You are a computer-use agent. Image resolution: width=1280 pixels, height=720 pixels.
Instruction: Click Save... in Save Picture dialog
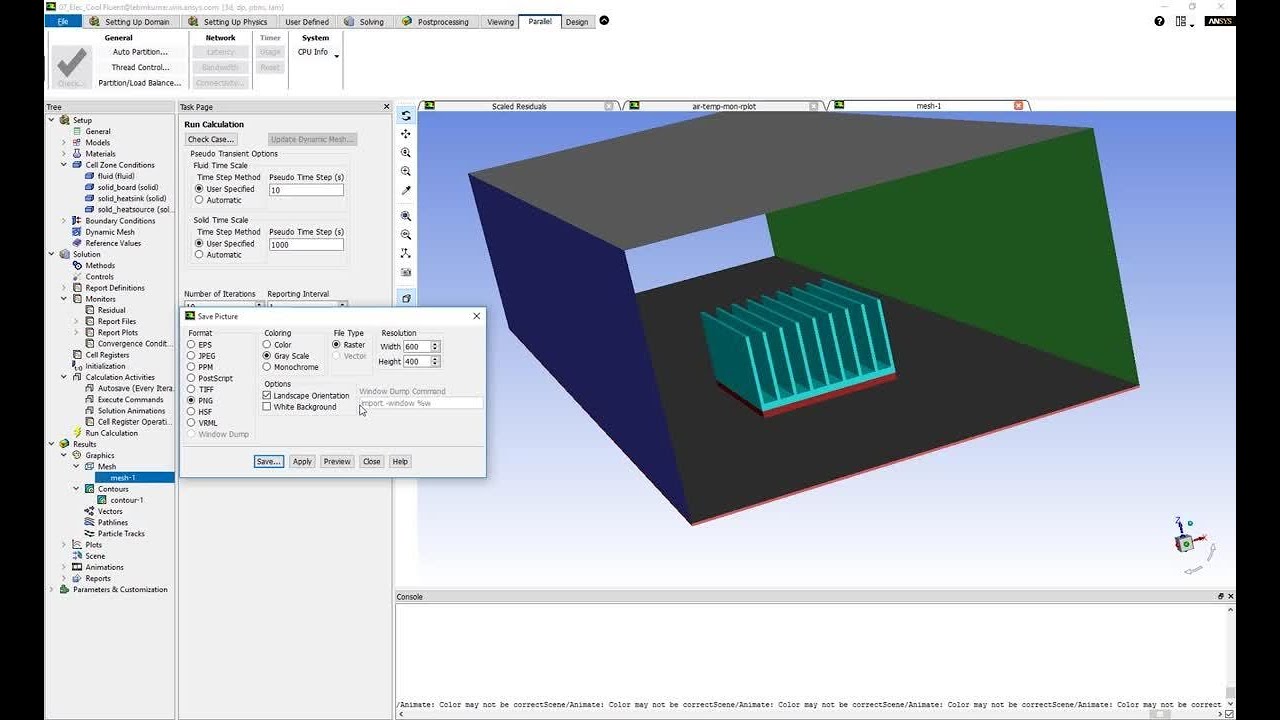pyautogui.click(x=269, y=462)
